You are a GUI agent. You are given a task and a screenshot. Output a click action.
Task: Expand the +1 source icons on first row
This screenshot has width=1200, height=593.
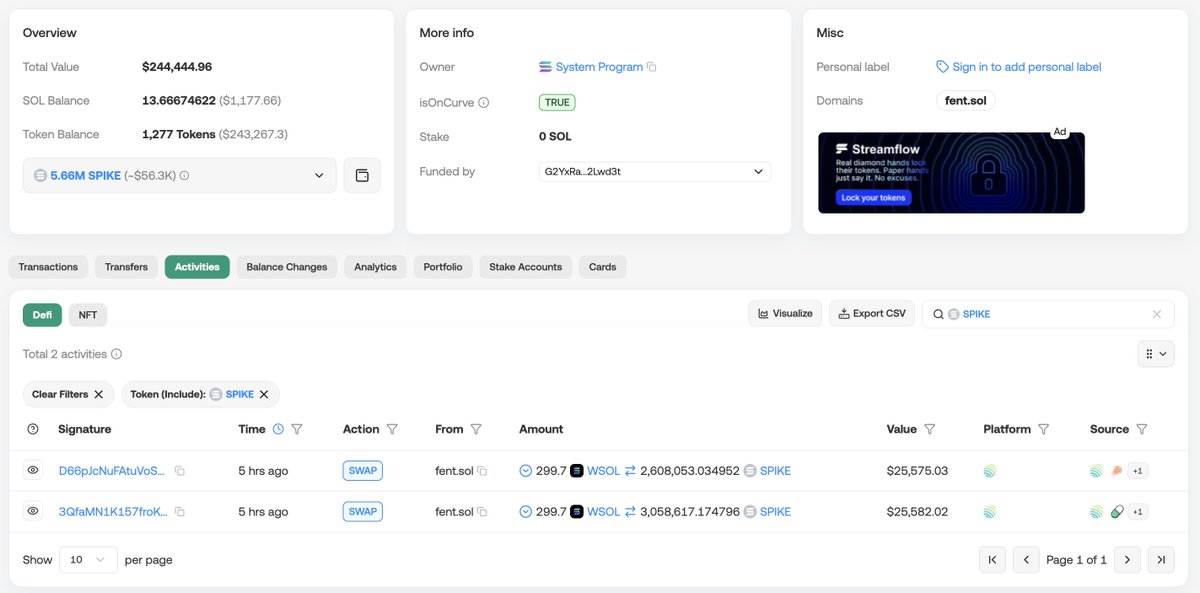click(x=1137, y=470)
